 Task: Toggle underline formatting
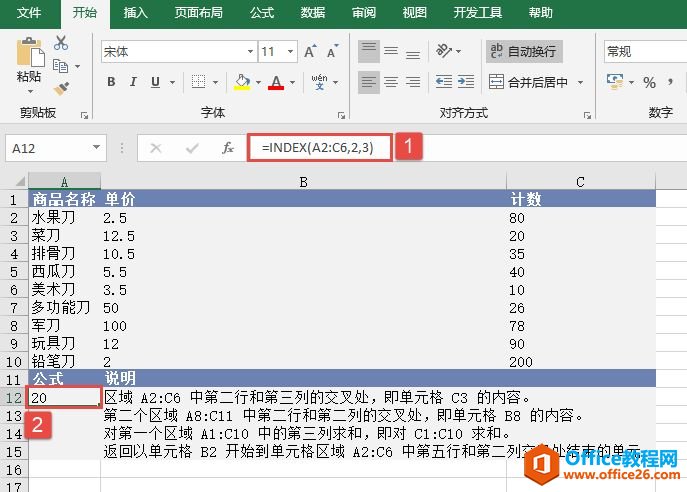click(155, 81)
